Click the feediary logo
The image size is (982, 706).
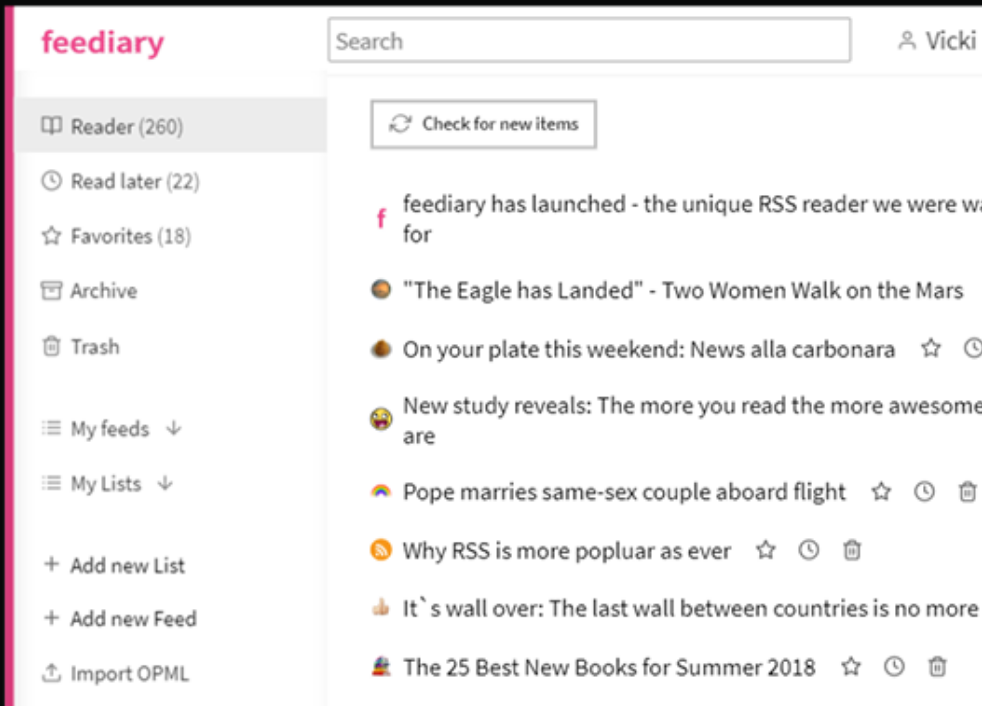tap(103, 43)
